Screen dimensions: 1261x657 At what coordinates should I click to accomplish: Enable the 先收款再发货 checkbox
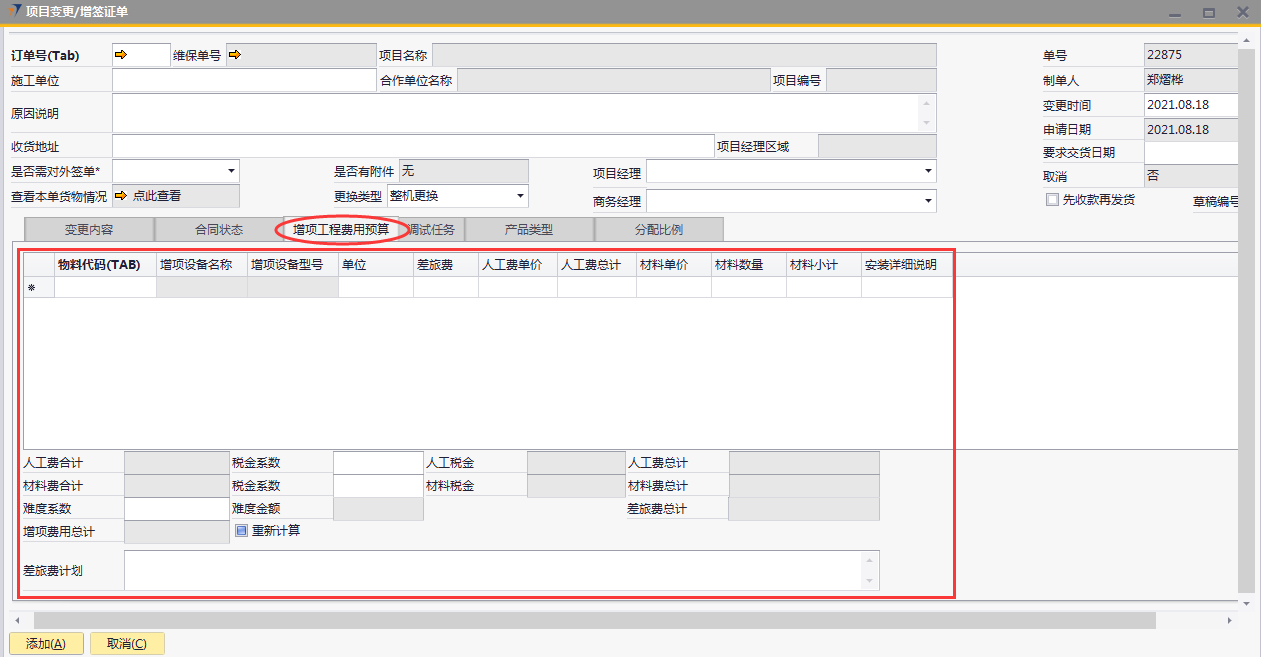click(1052, 200)
